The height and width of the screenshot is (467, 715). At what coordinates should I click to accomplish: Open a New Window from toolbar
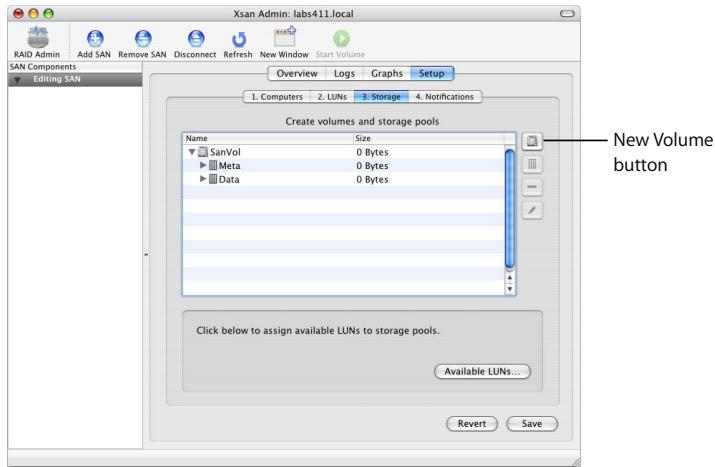click(285, 37)
